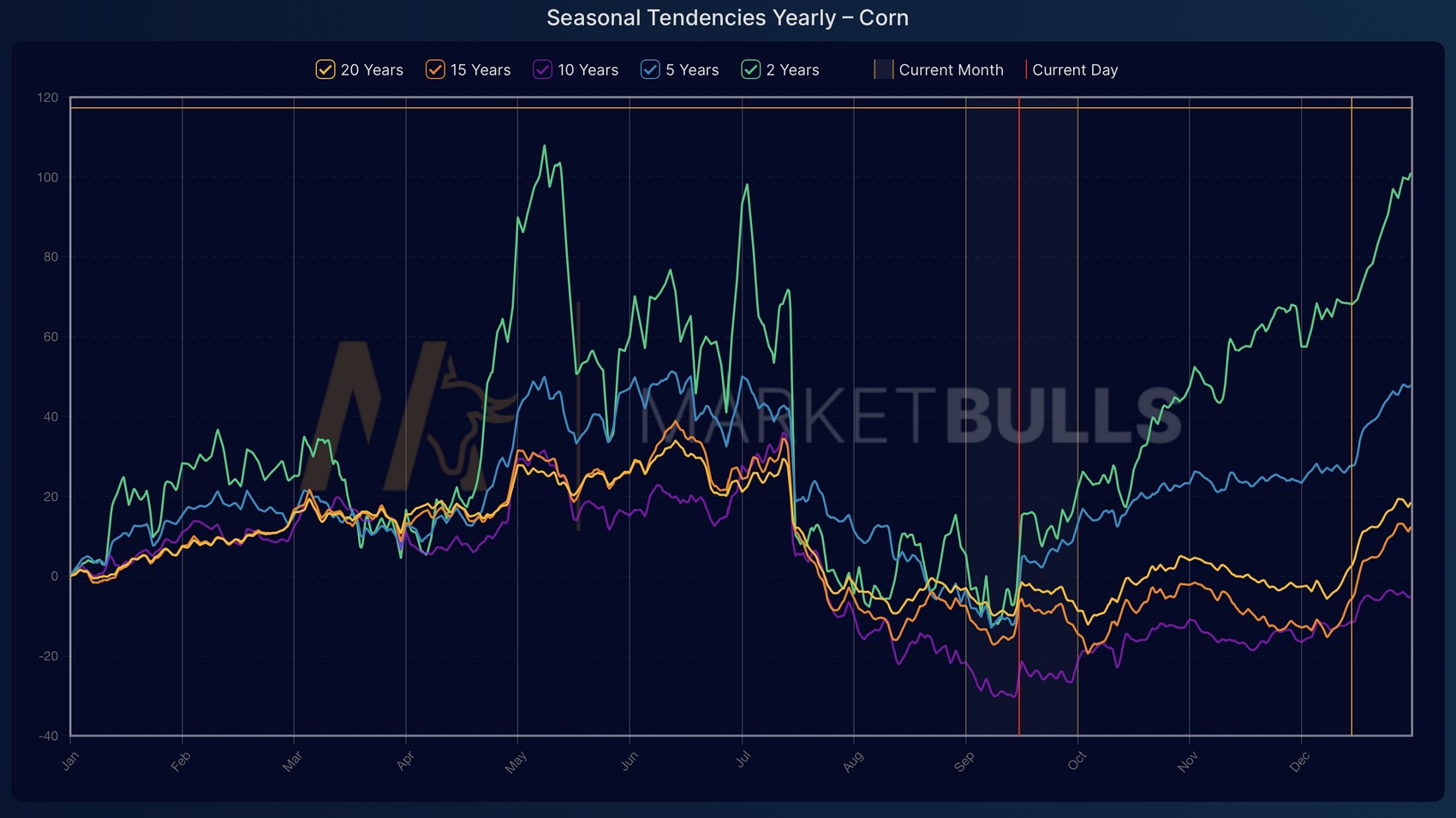Click the orange vertical line in mid-December
This screenshot has height=818, width=1456.
[x=1352, y=415]
